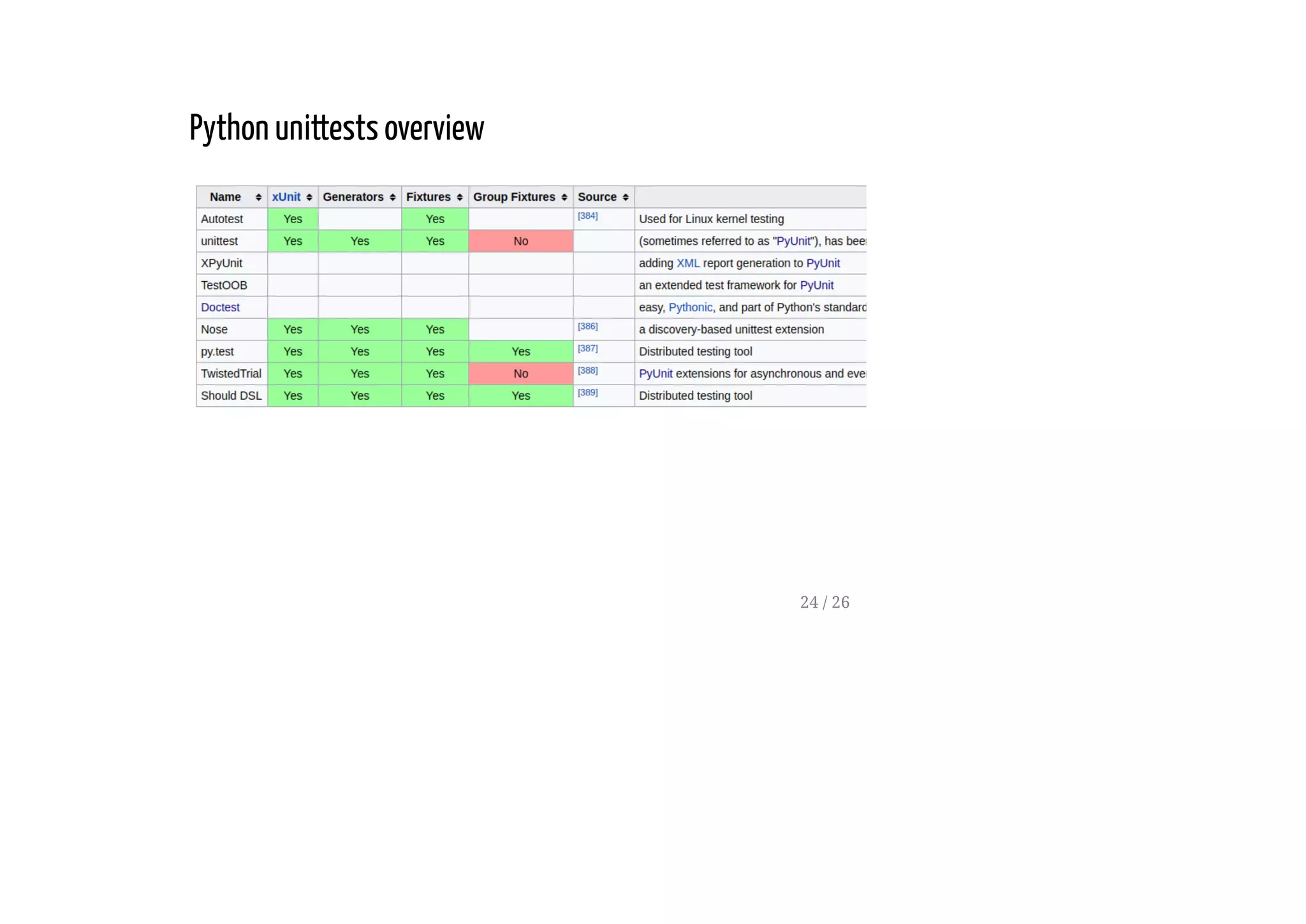The image size is (1306, 924).
Task: Open the Doctest link in Name column
Action: point(220,307)
